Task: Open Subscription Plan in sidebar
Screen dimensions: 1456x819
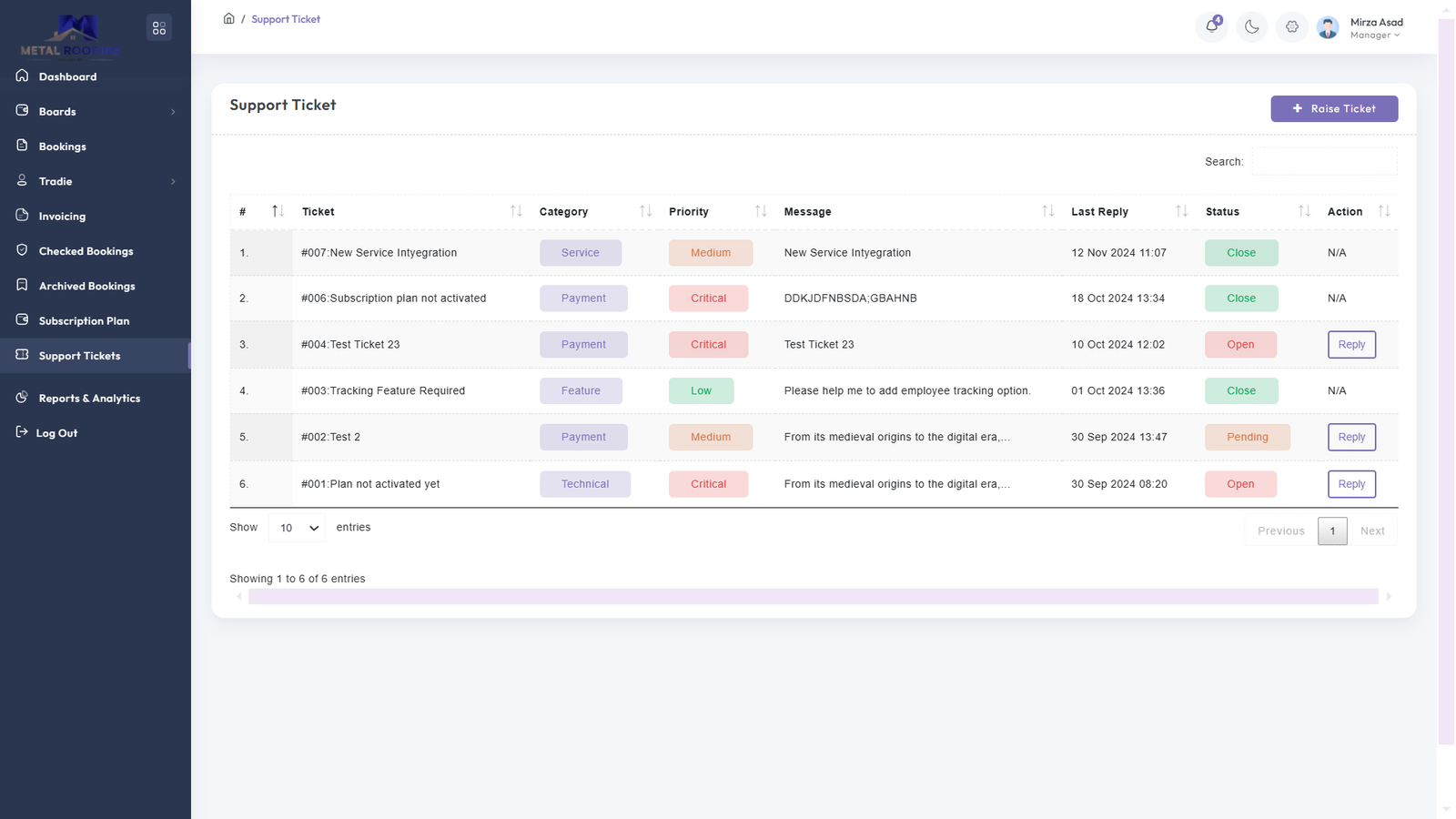Action: (84, 321)
